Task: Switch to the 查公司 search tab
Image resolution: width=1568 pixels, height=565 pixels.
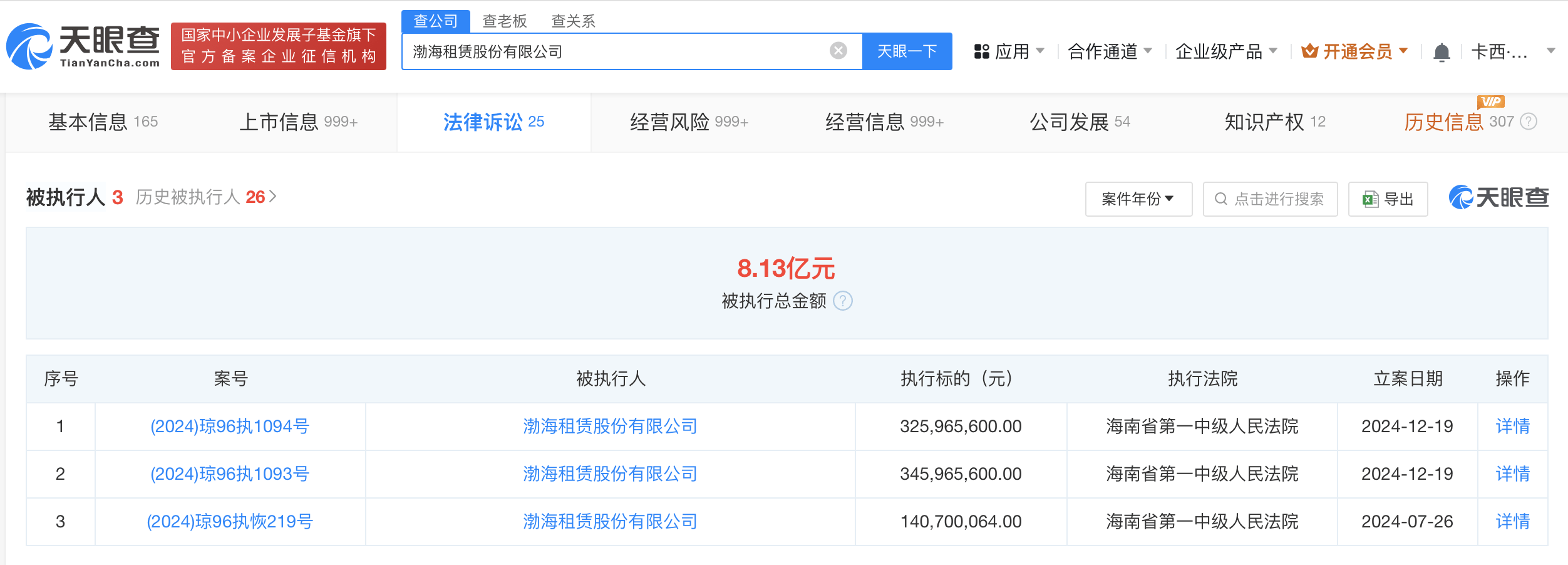Action: [x=436, y=21]
